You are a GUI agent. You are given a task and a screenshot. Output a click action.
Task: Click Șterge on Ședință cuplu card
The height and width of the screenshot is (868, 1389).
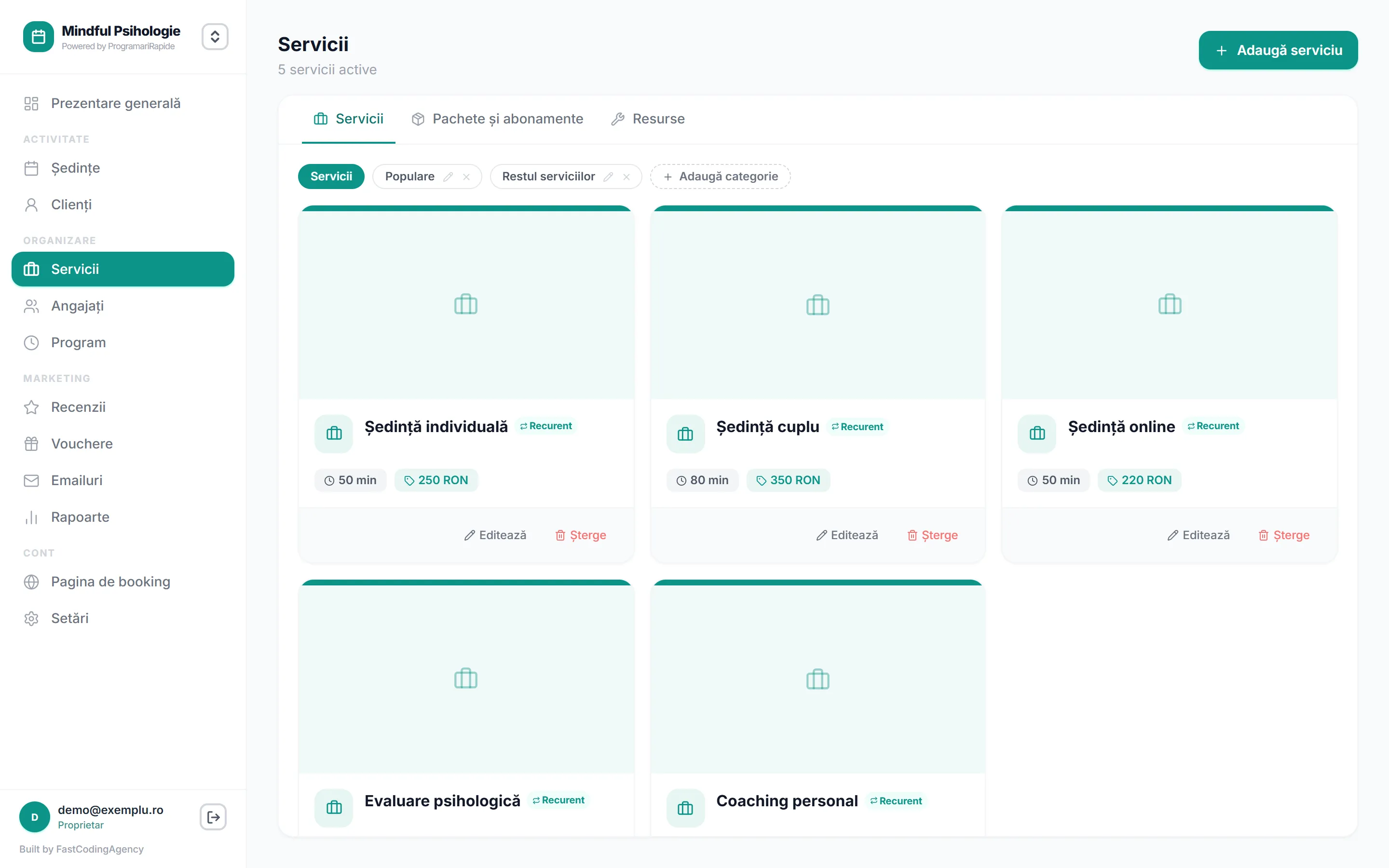(933, 535)
